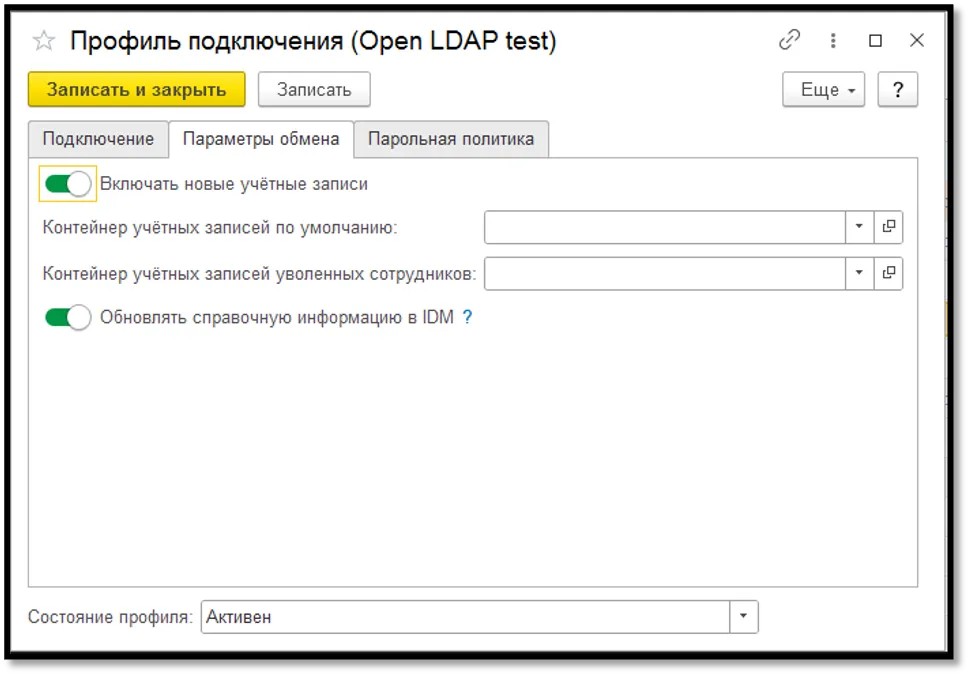Open selection list for dismissed employees container

pos(887,272)
